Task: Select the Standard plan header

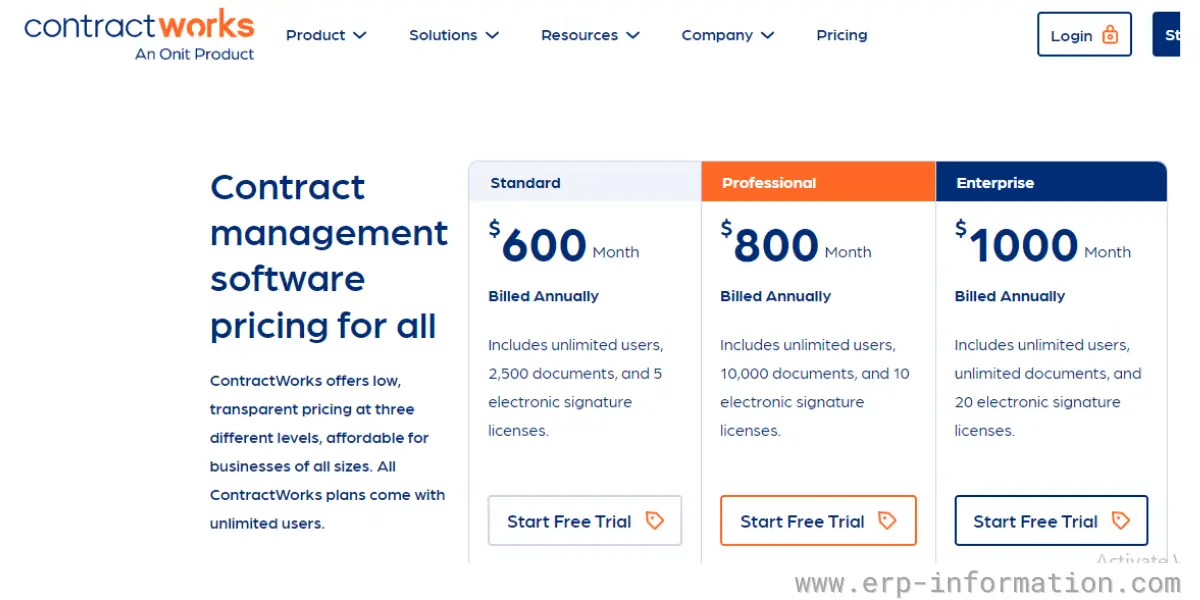Action: tap(585, 182)
